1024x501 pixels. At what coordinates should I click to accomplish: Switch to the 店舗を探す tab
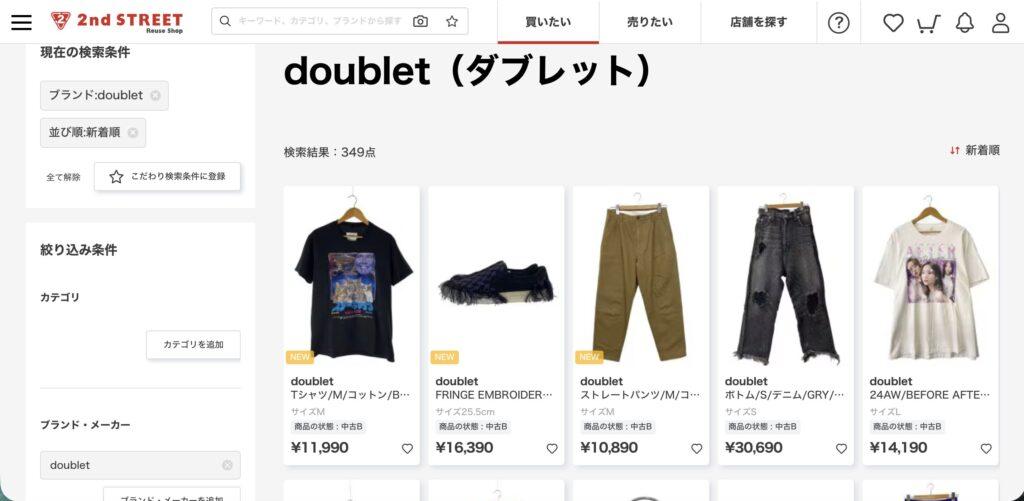click(x=758, y=22)
